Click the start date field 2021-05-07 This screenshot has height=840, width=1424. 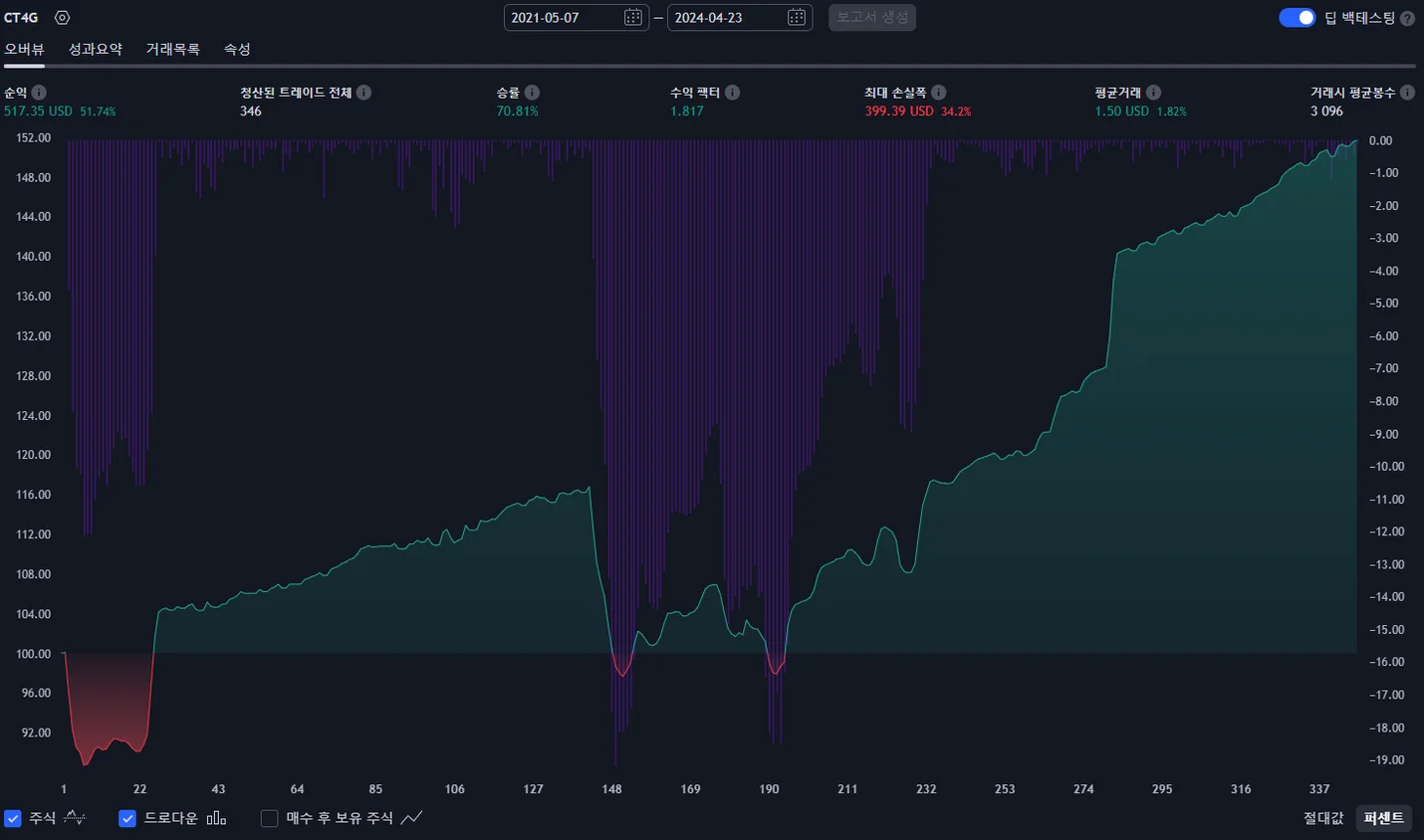pos(577,18)
